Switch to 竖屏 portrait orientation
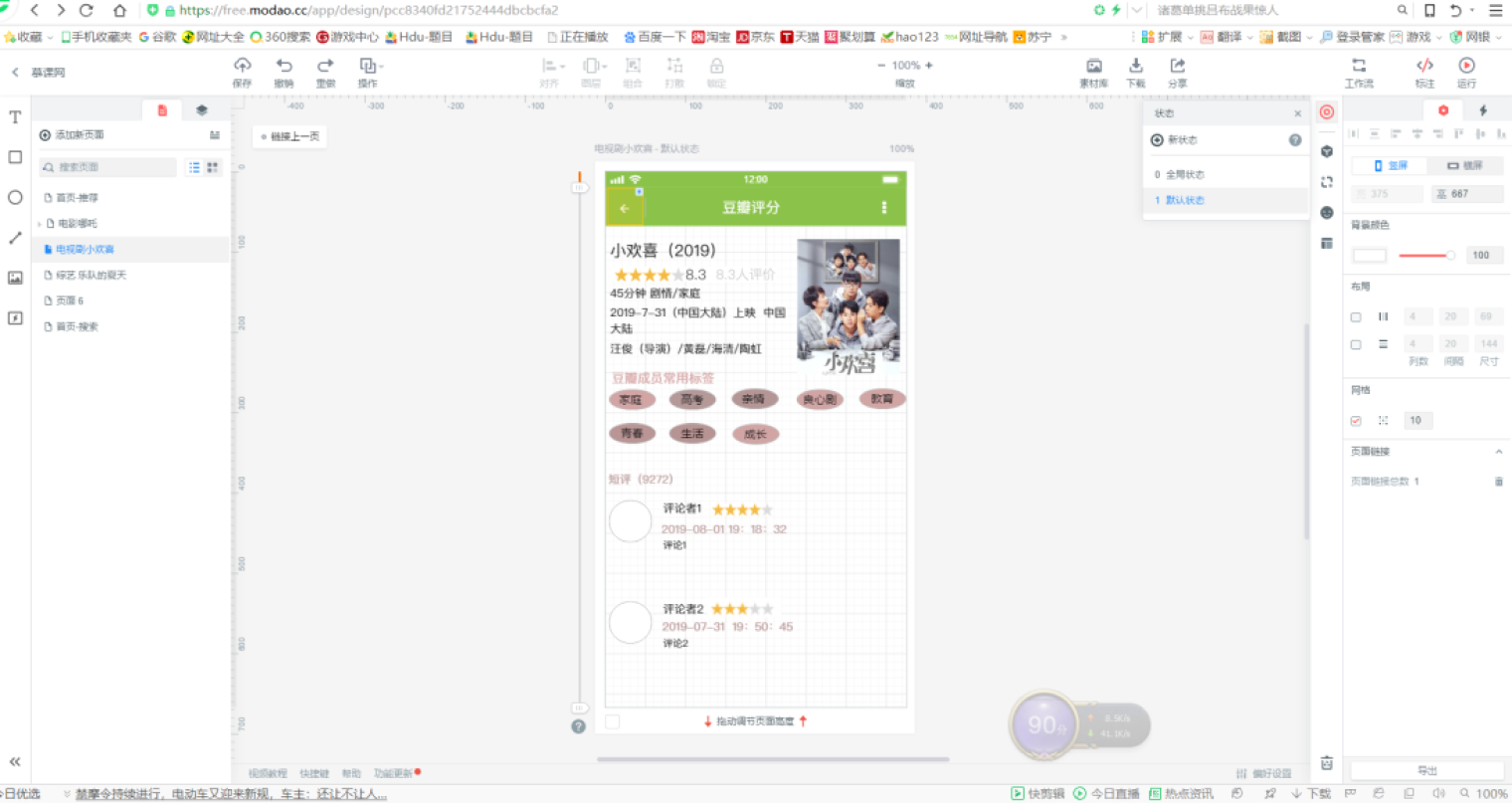This screenshot has height=803, width=1512. [1391, 166]
